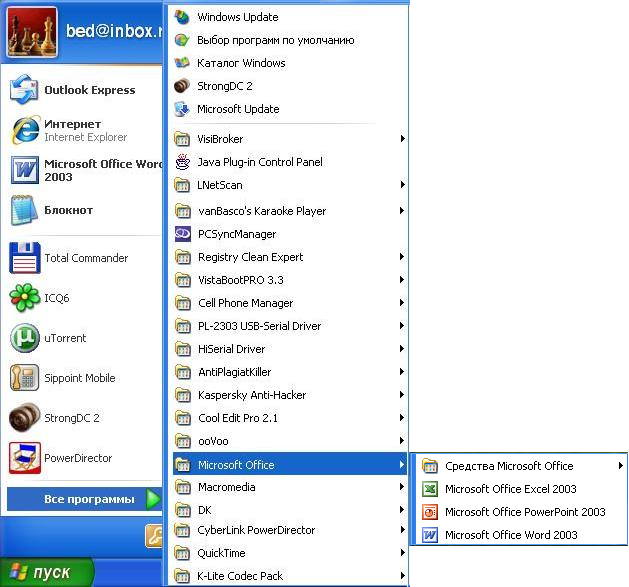The image size is (629, 587).
Task: Click the VisiBroker folder icon
Action: coord(182,139)
